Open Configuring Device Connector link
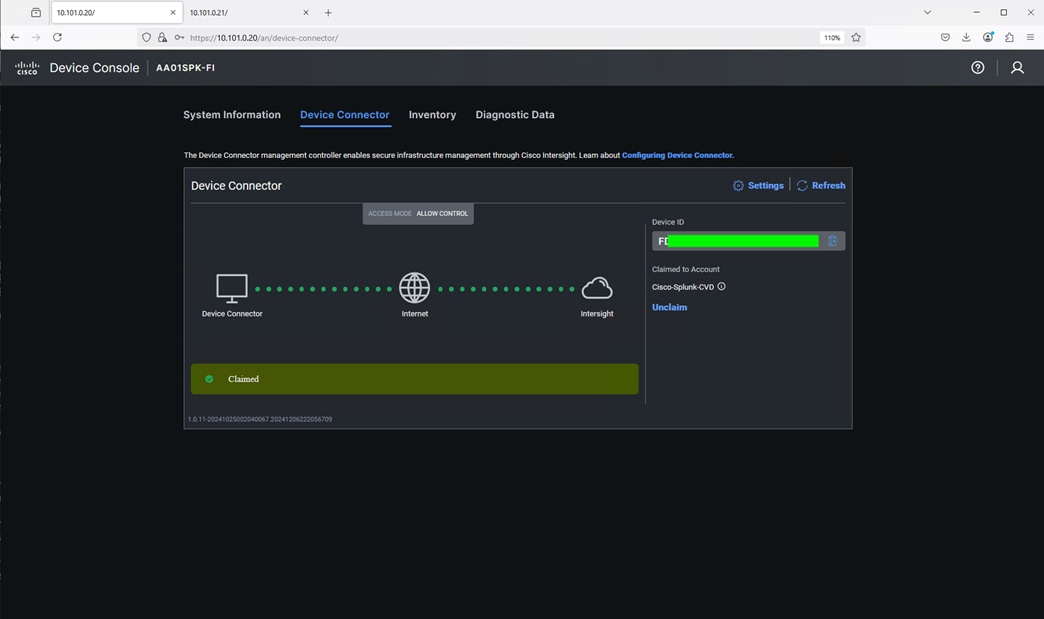Screen dimensions: 1044x619 click(678, 155)
